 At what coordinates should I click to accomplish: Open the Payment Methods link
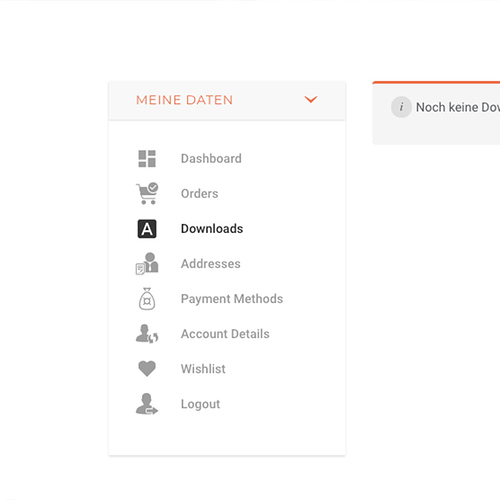coord(232,299)
